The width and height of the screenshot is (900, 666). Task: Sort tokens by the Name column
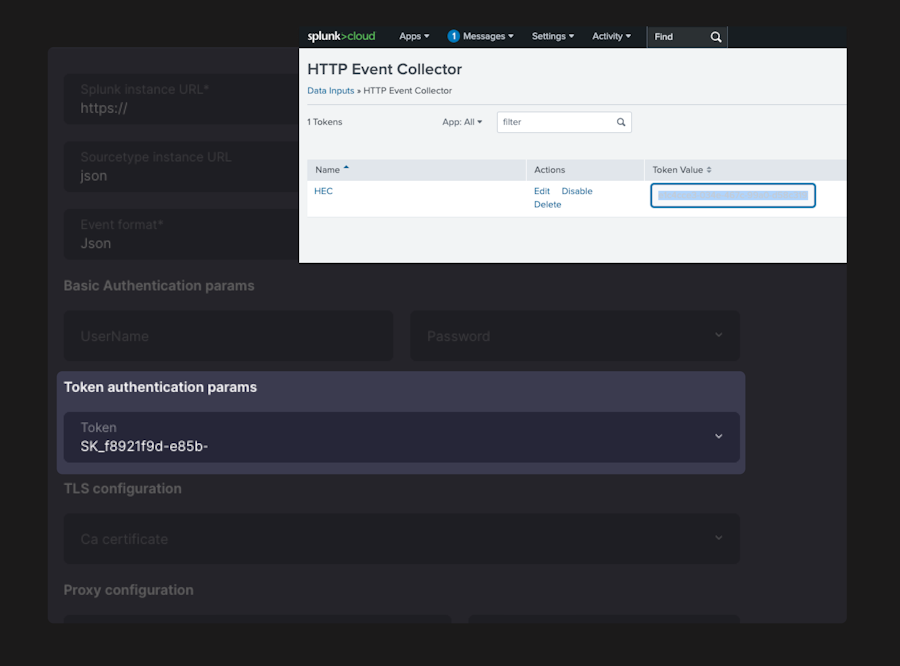pos(332,169)
